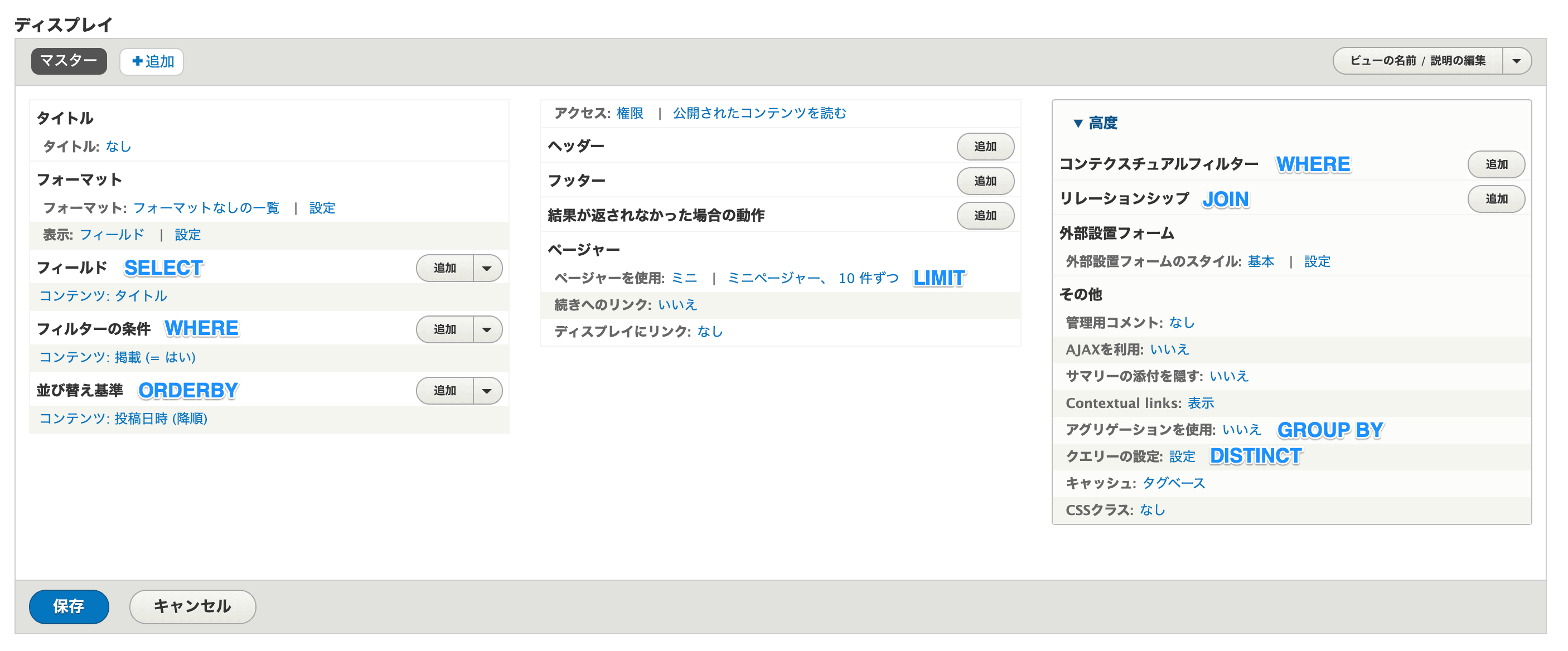Expand dropdown arrow in フィルターの条件 section
The width and height of the screenshot is (1568, 651).
pyautogui.click(x=487, y=329)
